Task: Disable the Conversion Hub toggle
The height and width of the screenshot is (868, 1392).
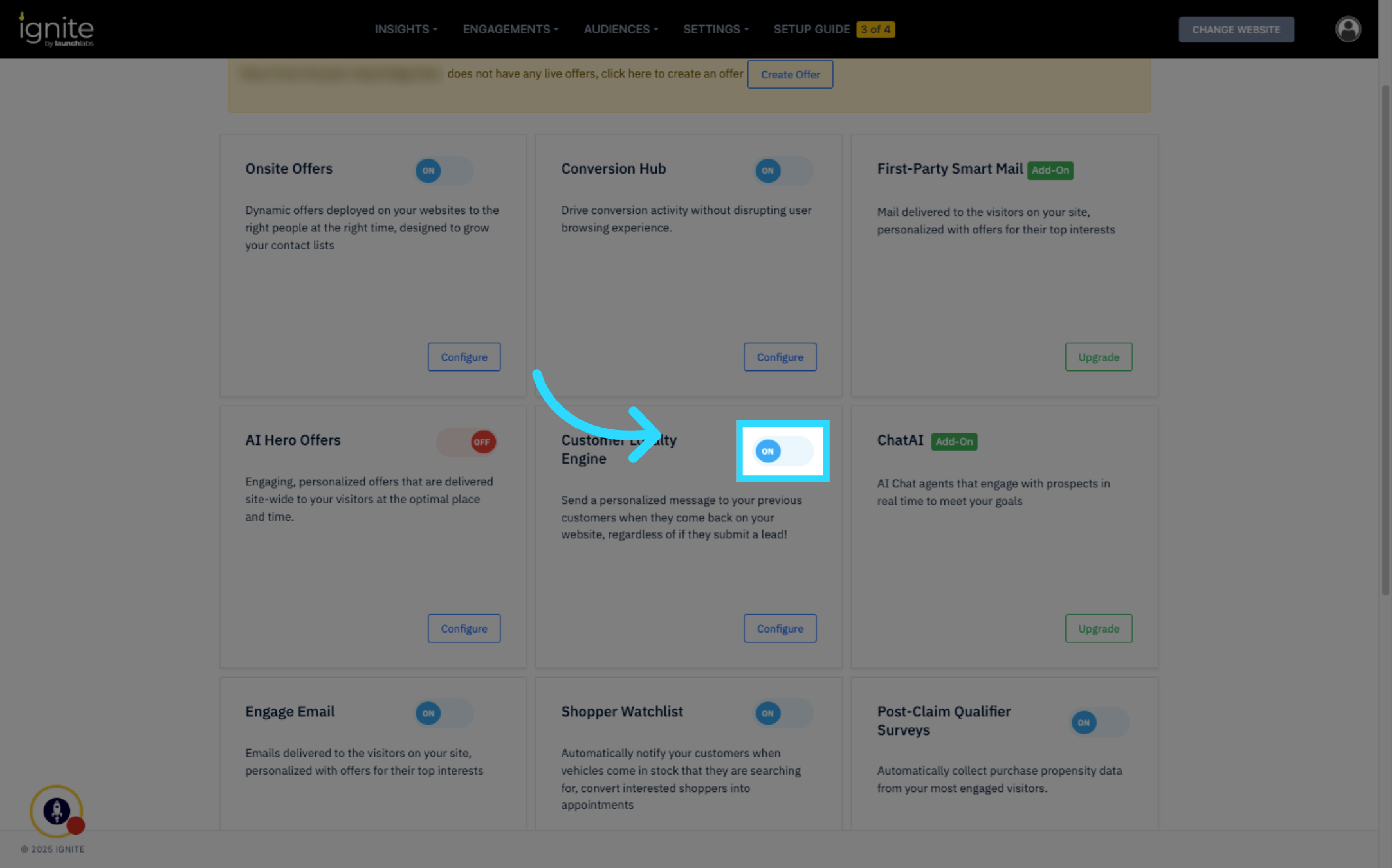Action: (783, 171)
